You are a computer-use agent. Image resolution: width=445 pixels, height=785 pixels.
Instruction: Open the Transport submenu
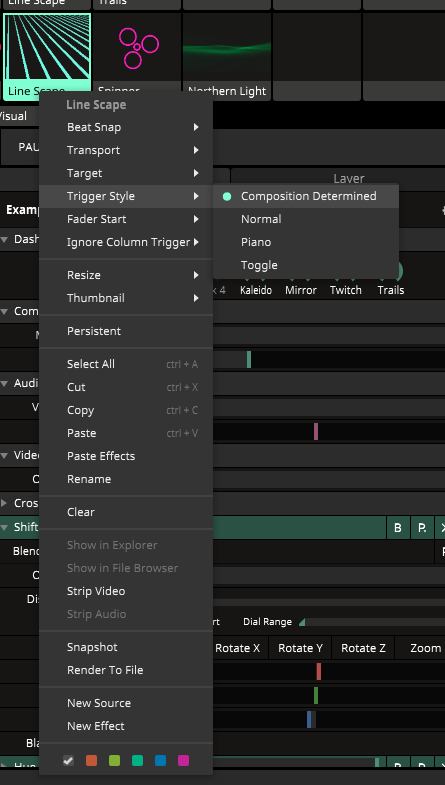[126, 150]
